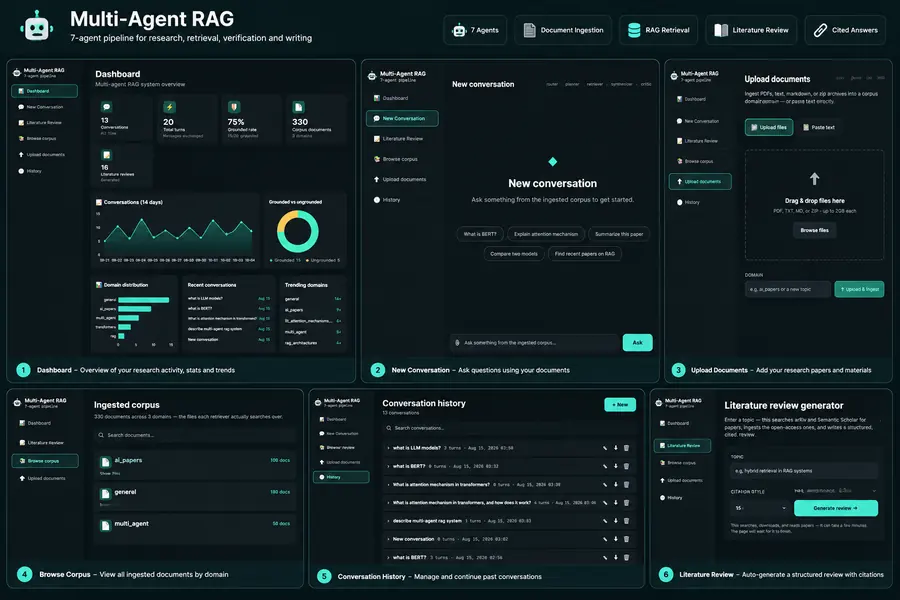Click the chat bubble icon on Conversations stat card

coord(106,107)
